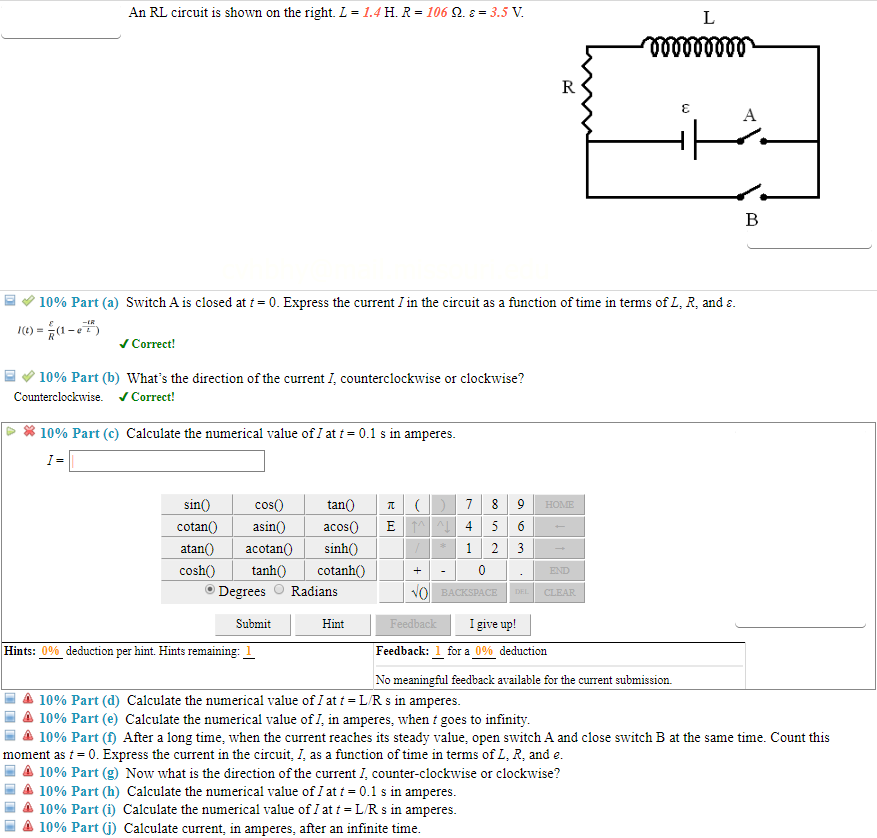The width and height of the screenshot is (877, 838).
Task: Click digit 7 on keypad
Action: [469, 505]
